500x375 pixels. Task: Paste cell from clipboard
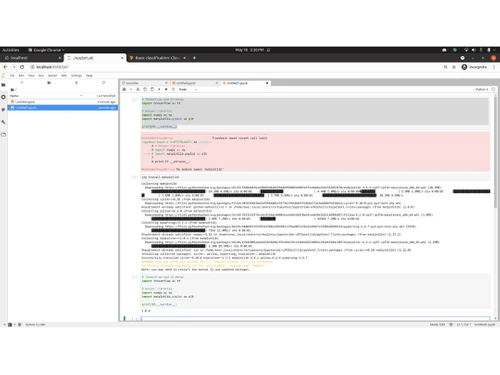152,89
